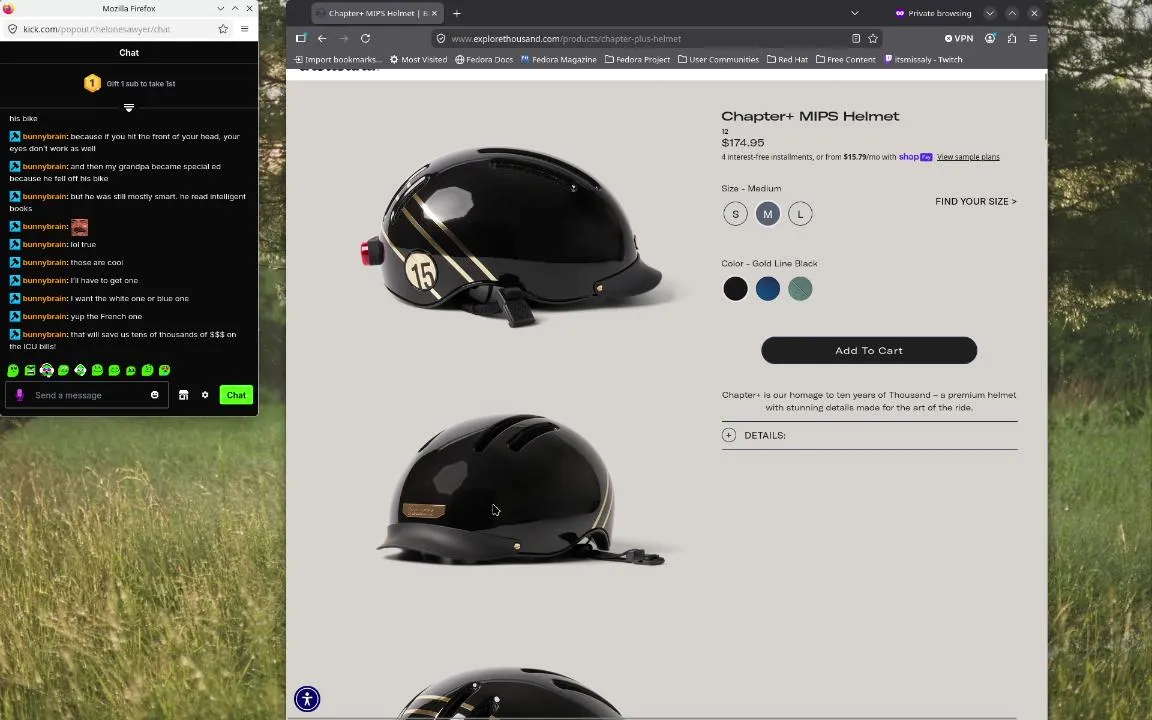Collapse the gift sub banner chevron
This screenshot has height=720, width=1152.
tap(129, 107)
